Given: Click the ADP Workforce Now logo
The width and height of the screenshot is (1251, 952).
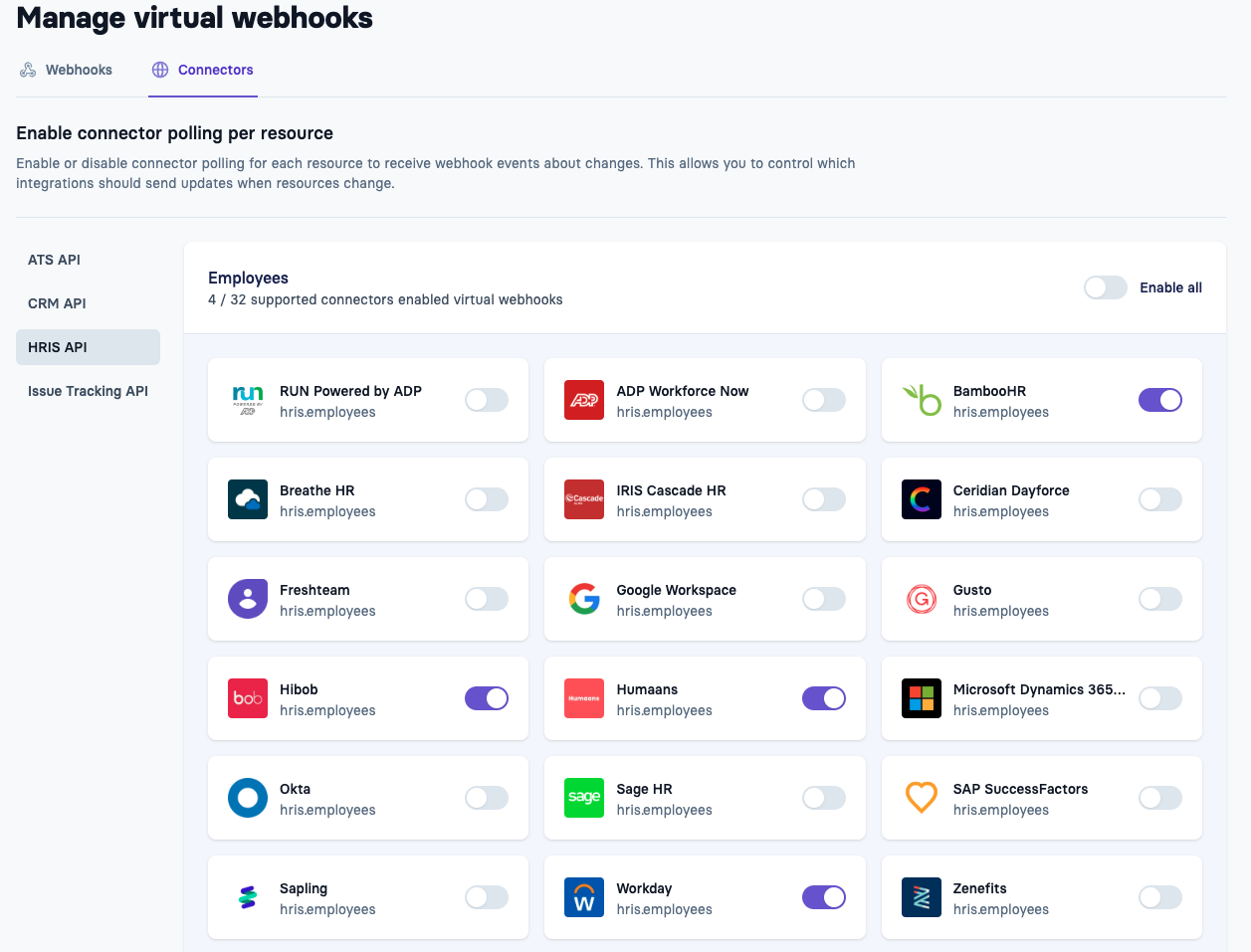Looking at the screenshot, I should 584,400.
